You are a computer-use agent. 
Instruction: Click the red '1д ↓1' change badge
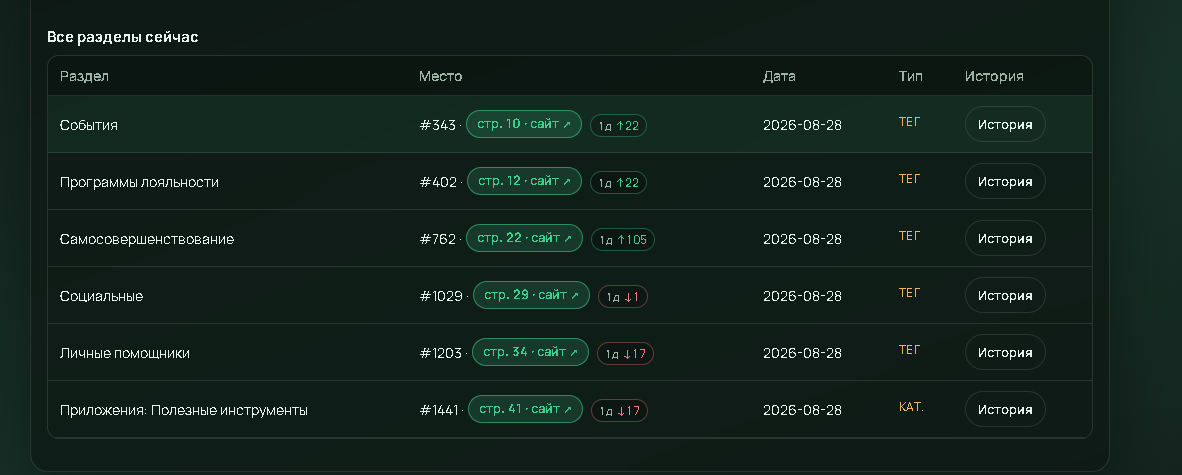(623, 297)
